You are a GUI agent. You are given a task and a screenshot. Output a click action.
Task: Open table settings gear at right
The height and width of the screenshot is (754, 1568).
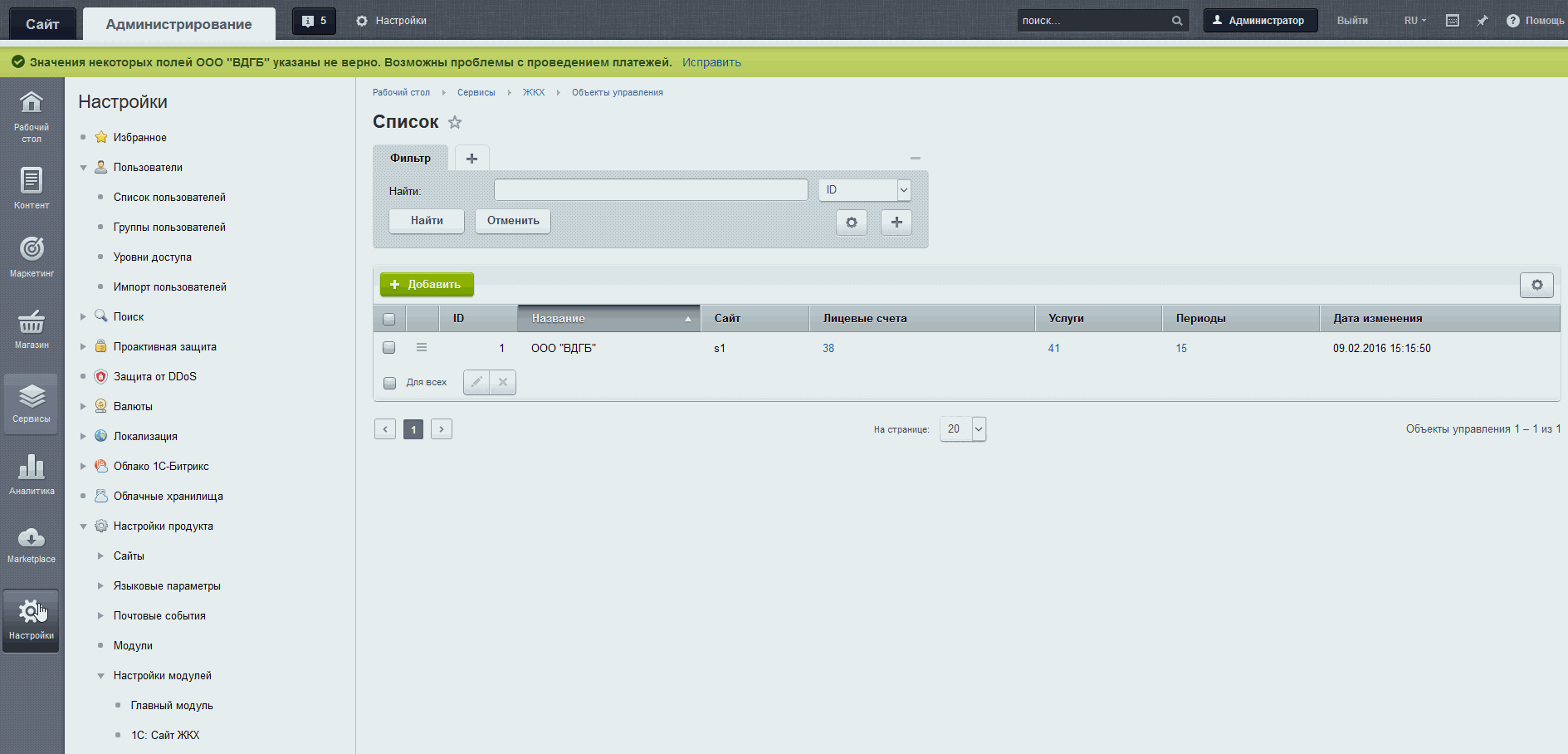1536,285
